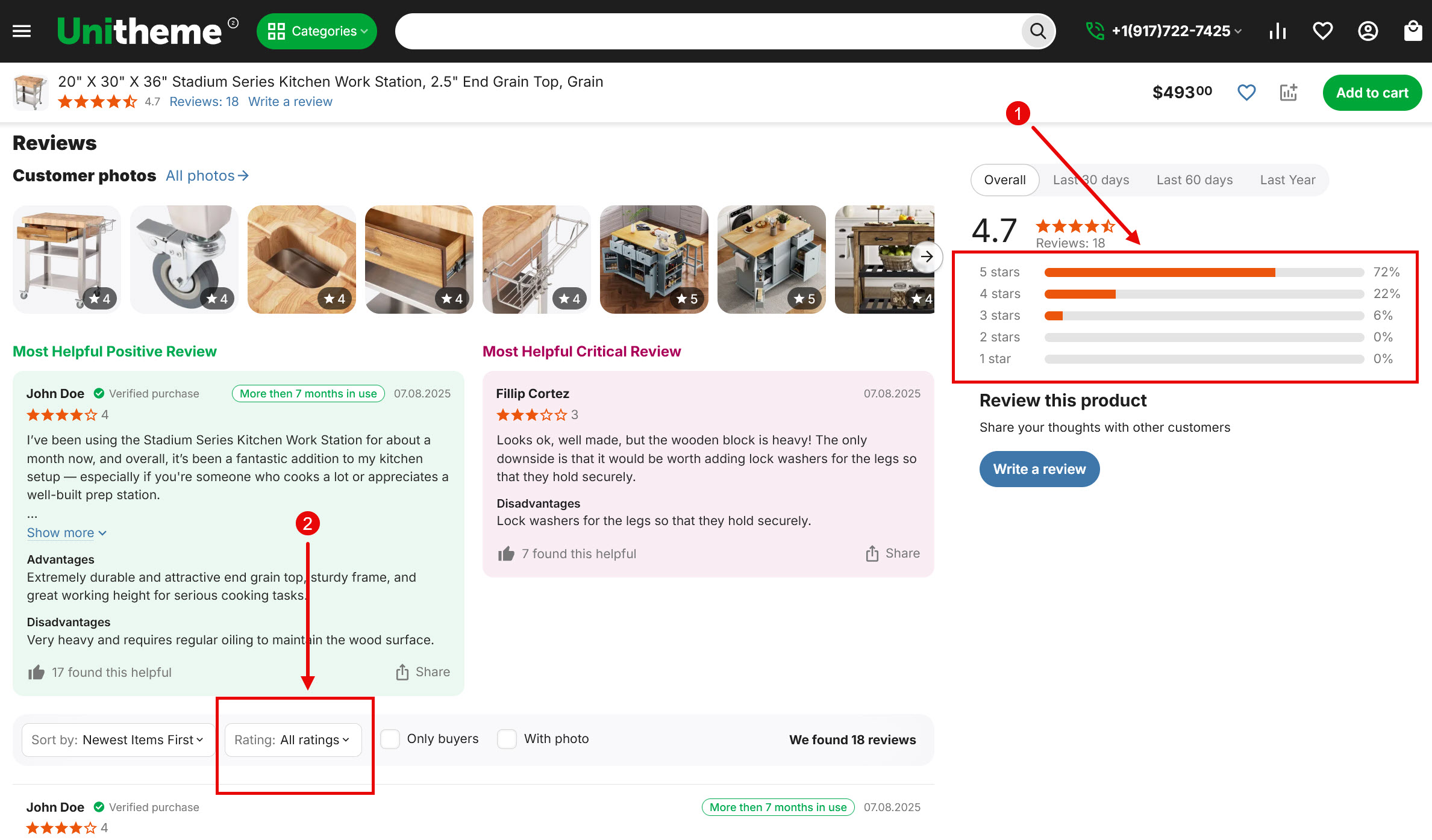
Task: Open the hamburger menu icon
Action: coord(22,31)
